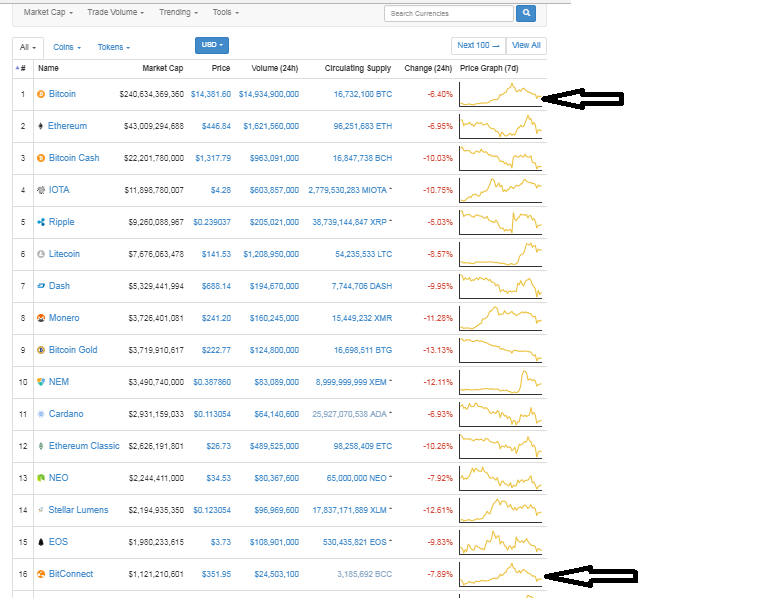Click Ripple supply 38,739,144,847 XRP

(x=349, y=222)
